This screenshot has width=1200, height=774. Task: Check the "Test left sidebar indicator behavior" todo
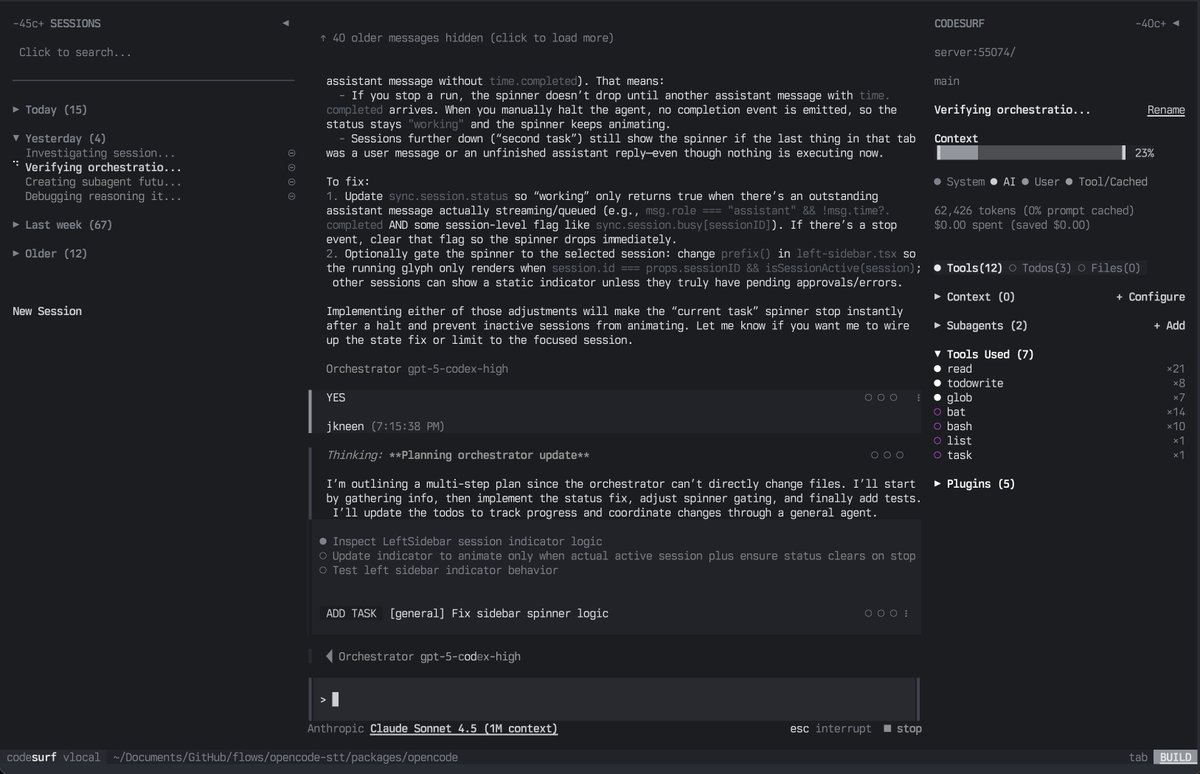[321, 570]
